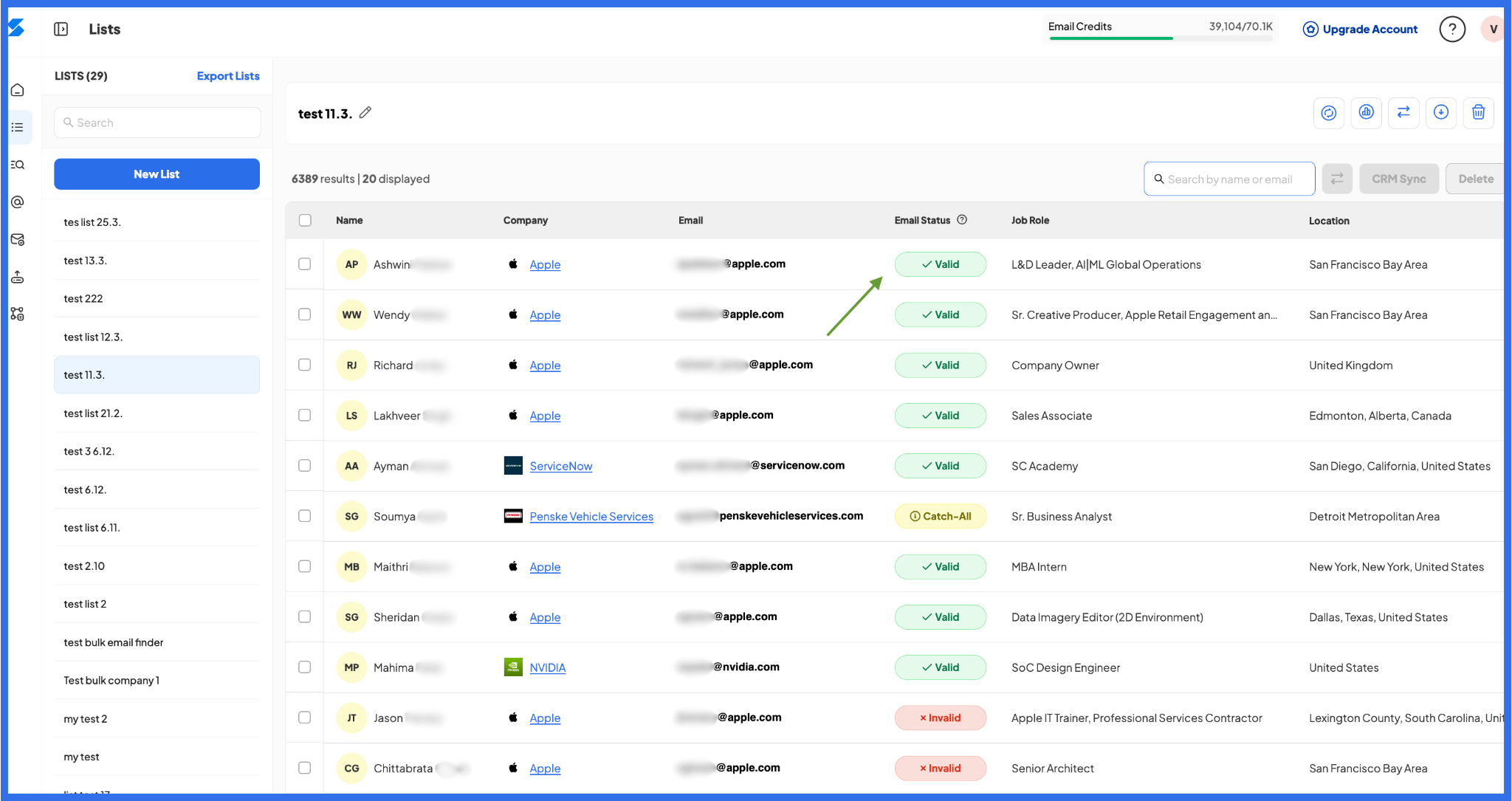Click the app logo icon

point(16,28)
